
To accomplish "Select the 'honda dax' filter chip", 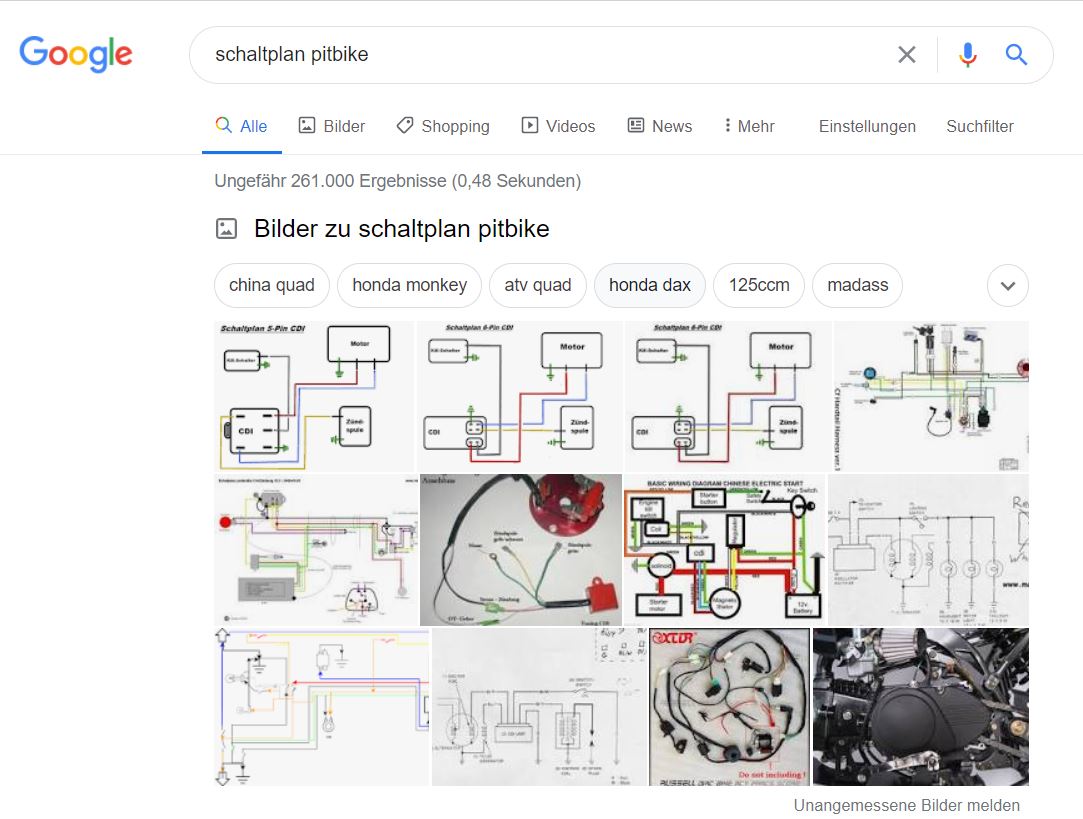I will [x=649, y=285].
